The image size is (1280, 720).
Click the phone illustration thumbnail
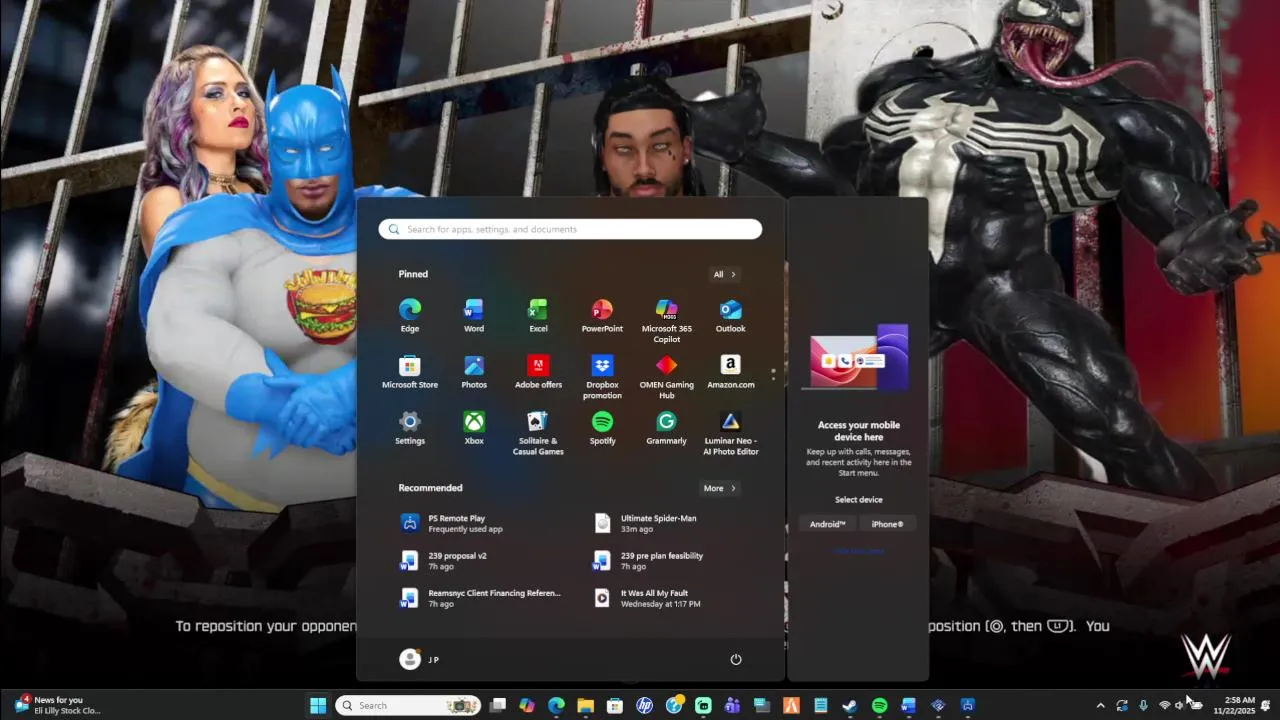[859, 357]
